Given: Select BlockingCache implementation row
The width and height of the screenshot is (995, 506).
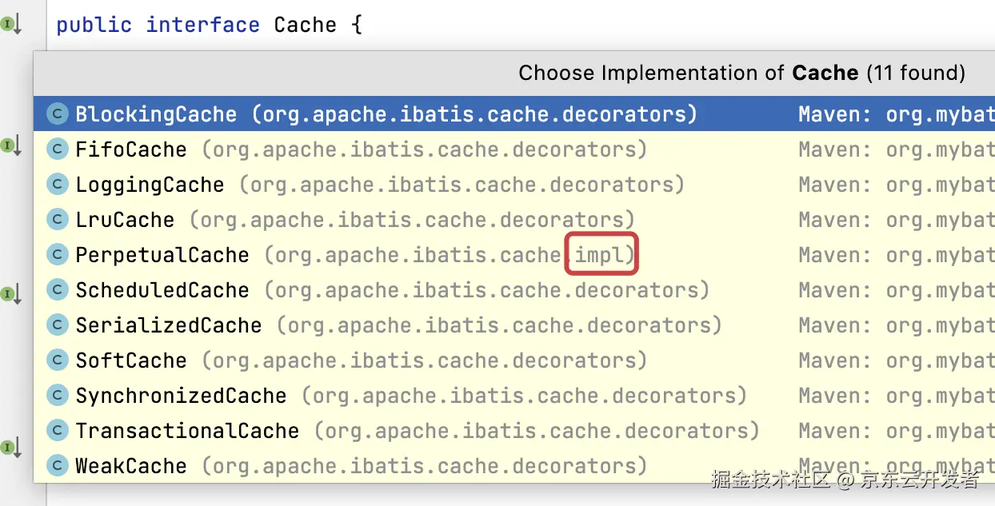Looking at the screenshot, I should (x=514, y=114).
